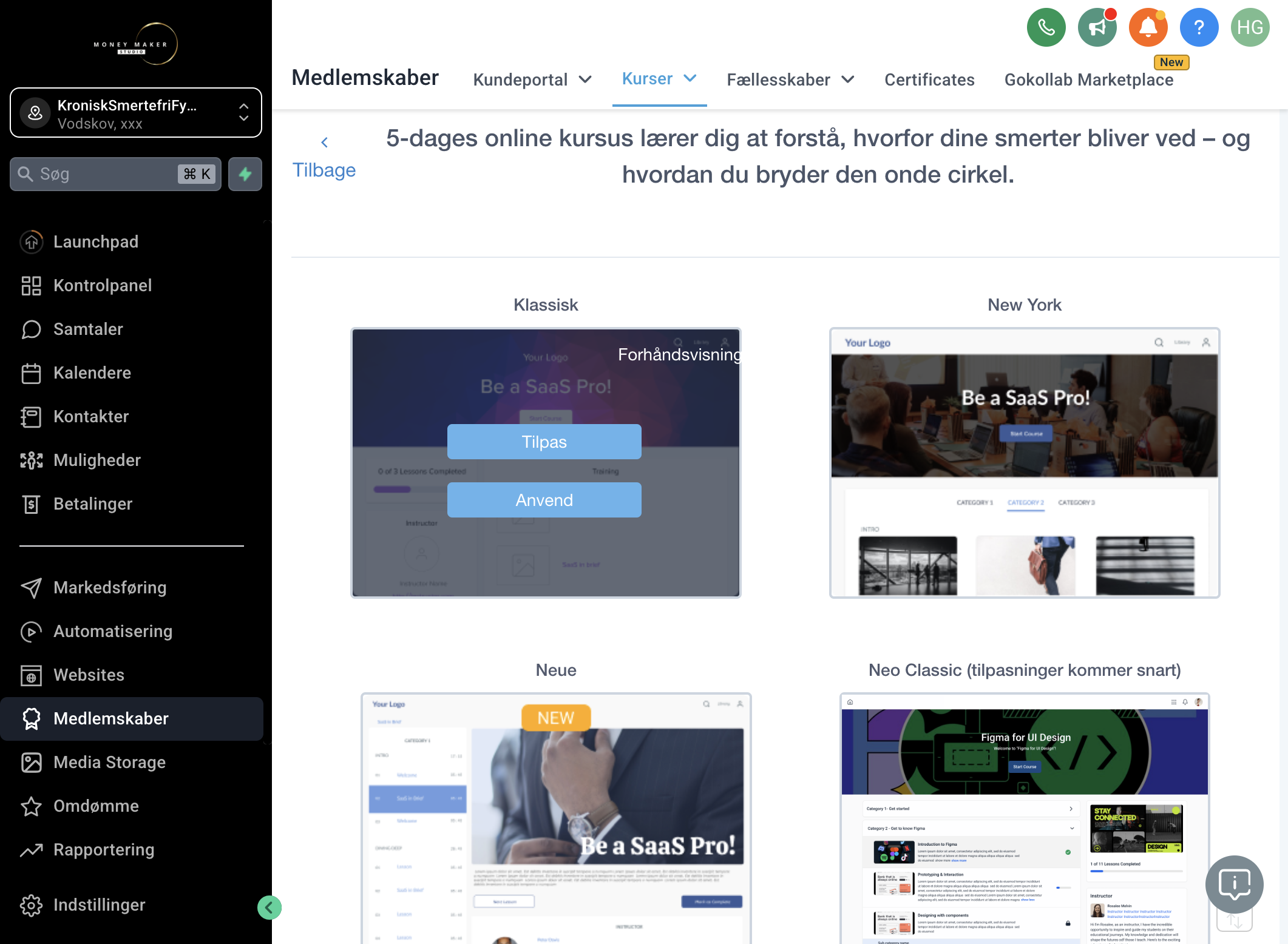Click the Rapportering trend chart icon
This screenshot has width=1288, height=944.
click(x=31, y=849)
